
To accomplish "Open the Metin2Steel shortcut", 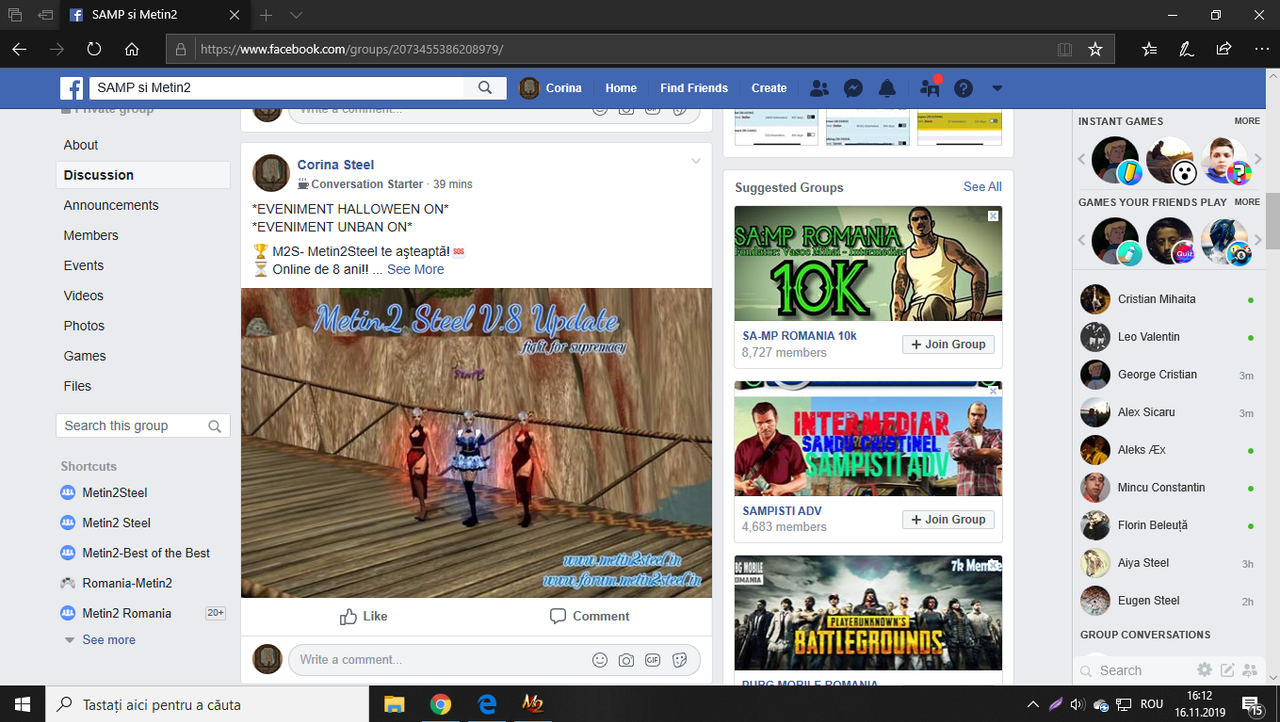I will (x=115, y=493).
